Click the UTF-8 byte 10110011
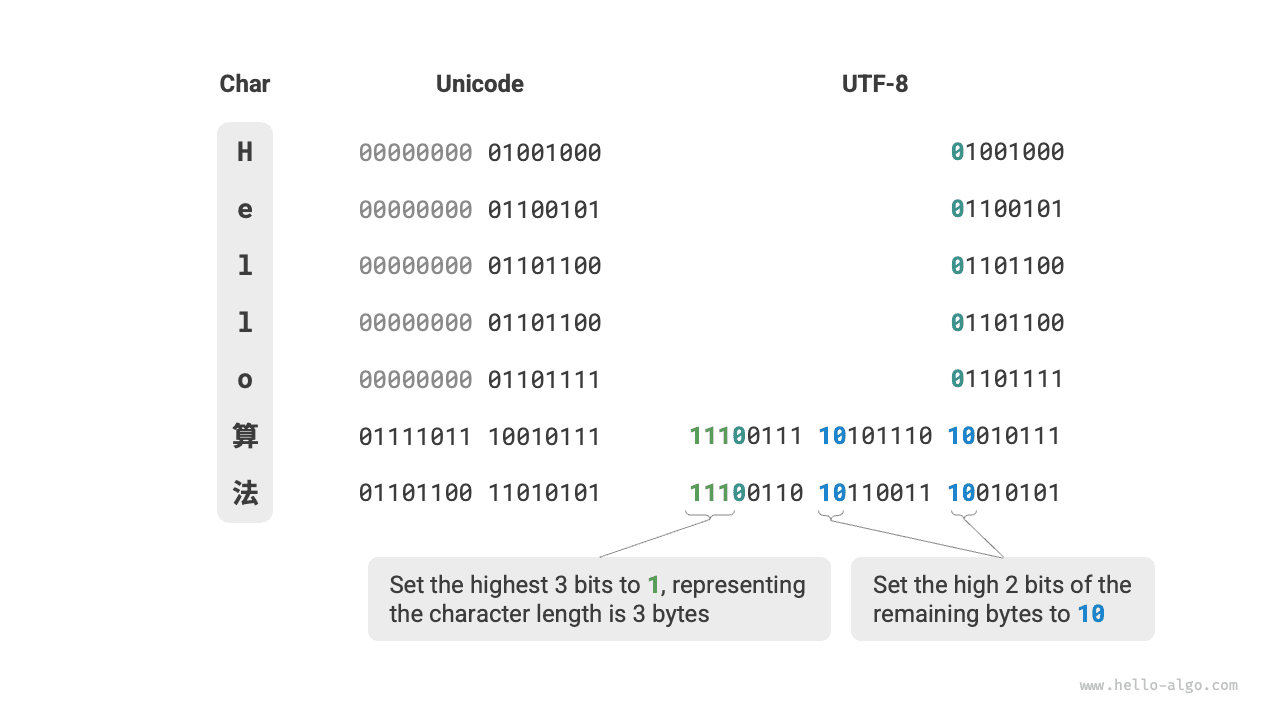The width and height of the screenshot is (1280, 720). click(x=875, y=493)
